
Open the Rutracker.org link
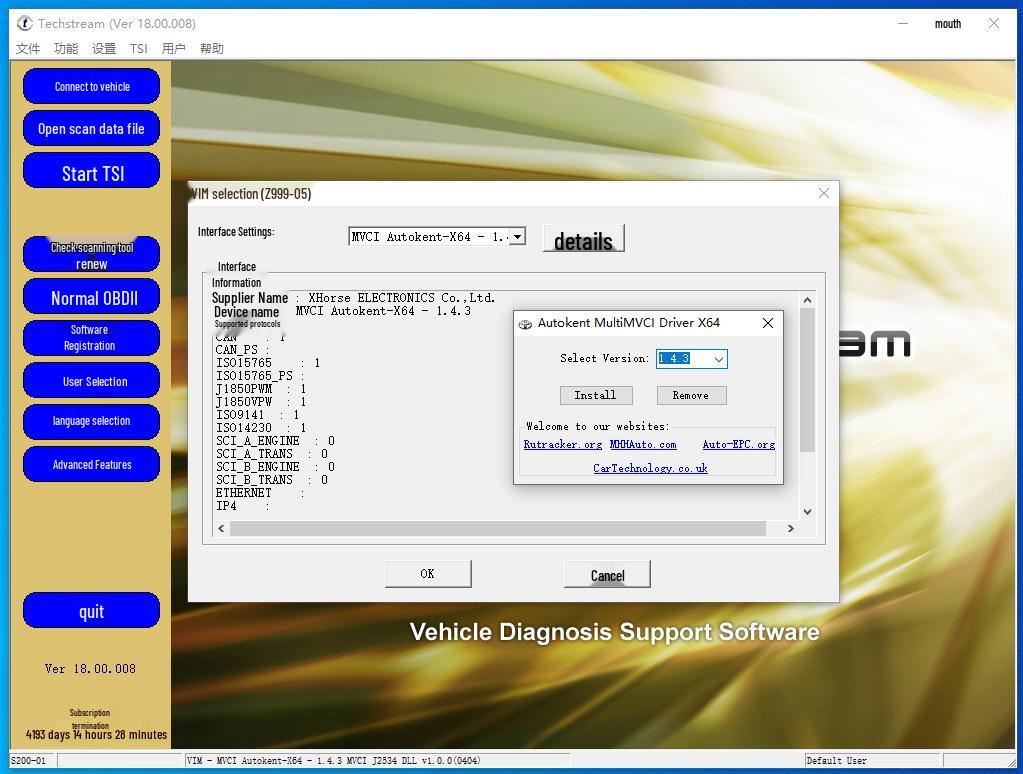tap(562, 444)
